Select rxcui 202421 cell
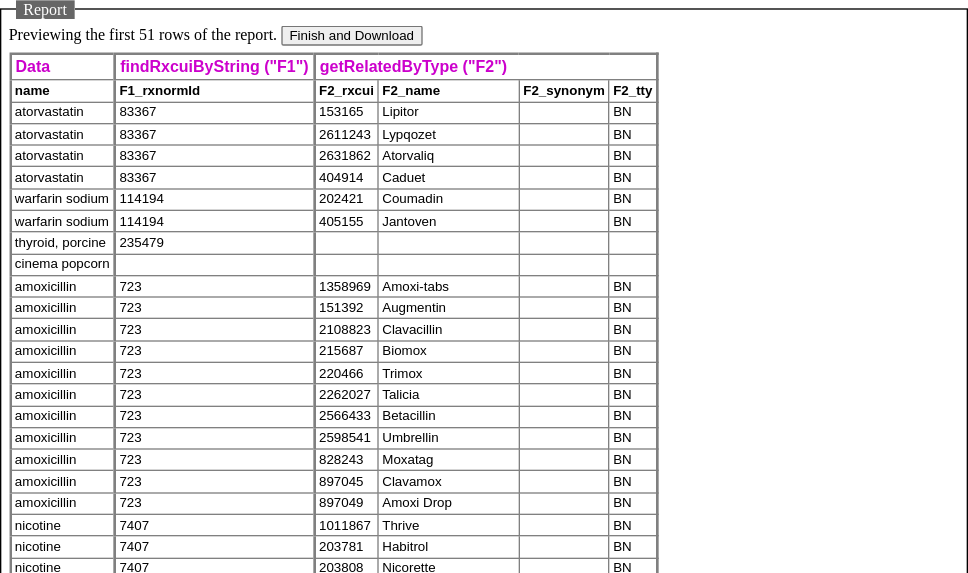This screenshot has height=573, width=968. pos(346,199)
